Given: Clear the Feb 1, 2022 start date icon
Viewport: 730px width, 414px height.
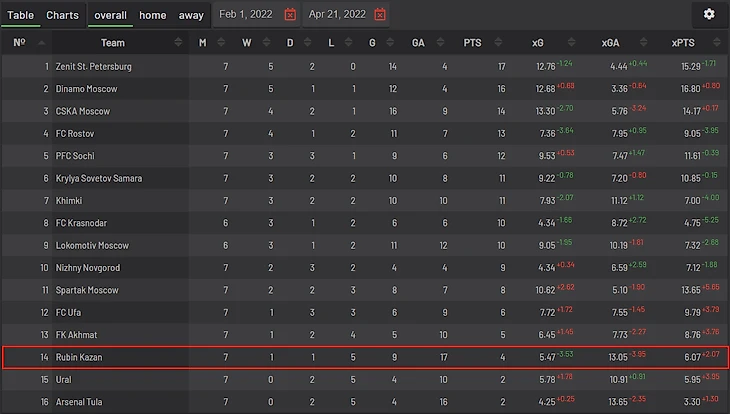Looking at the screenshot, I should [x=290, y=15].
